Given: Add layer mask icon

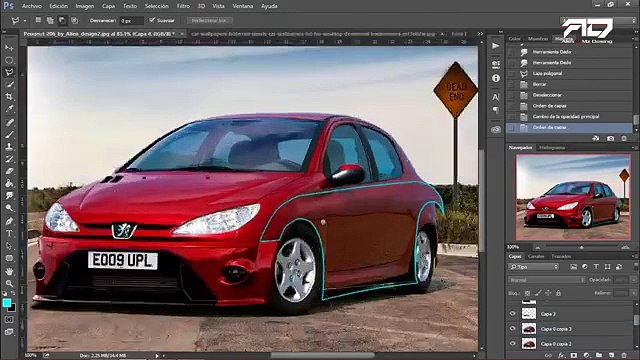Looking at the screenshot, I should coord(574,356).
